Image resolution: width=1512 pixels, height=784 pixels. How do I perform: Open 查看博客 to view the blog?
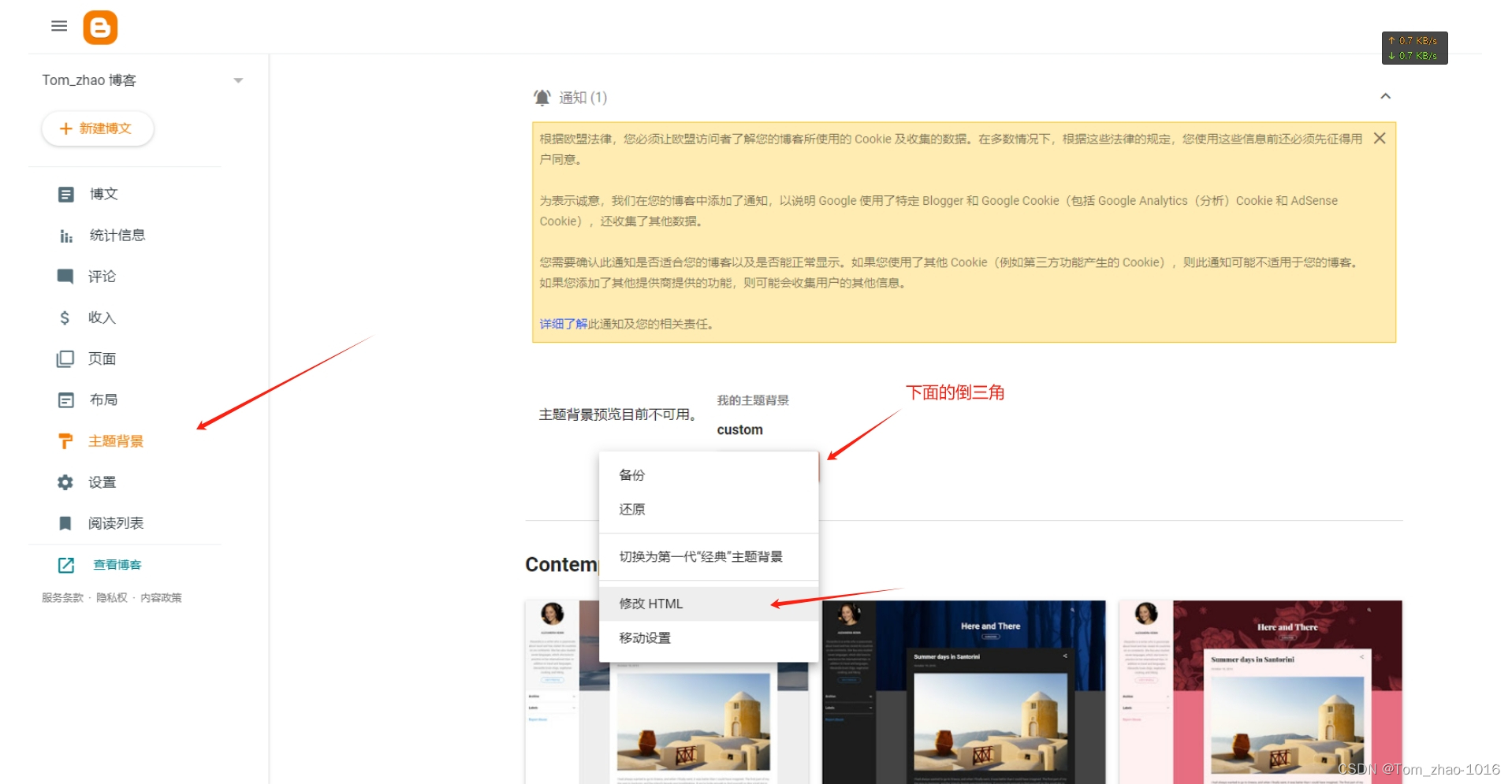[117, 564]
